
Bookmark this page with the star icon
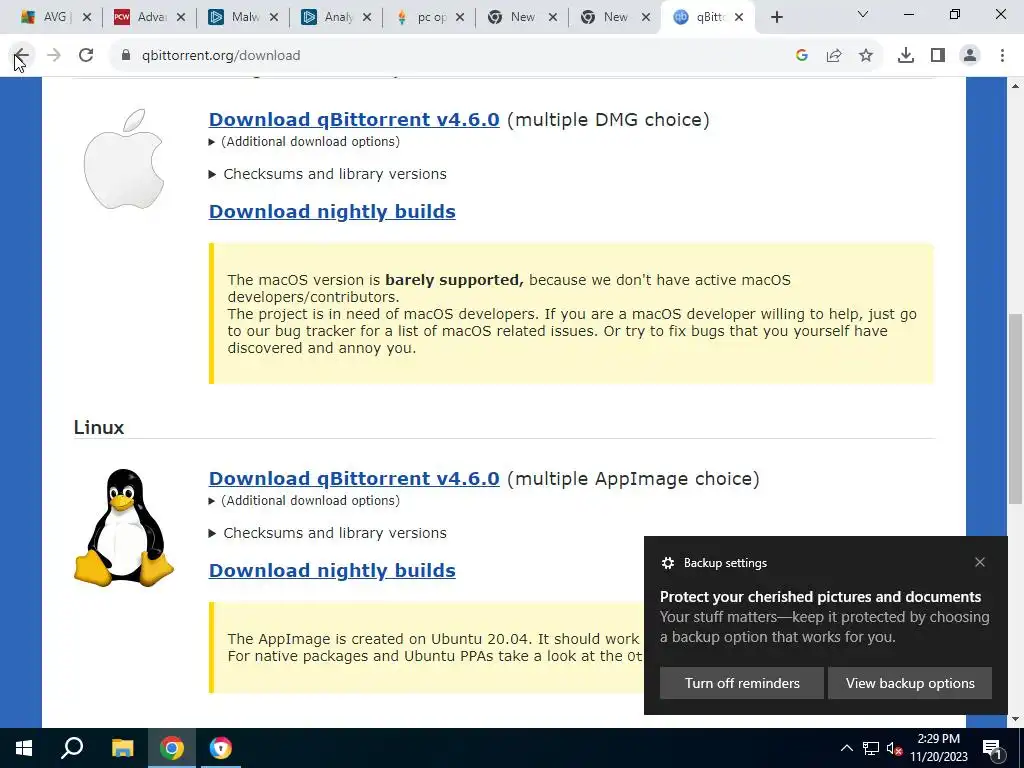[866, 56]
